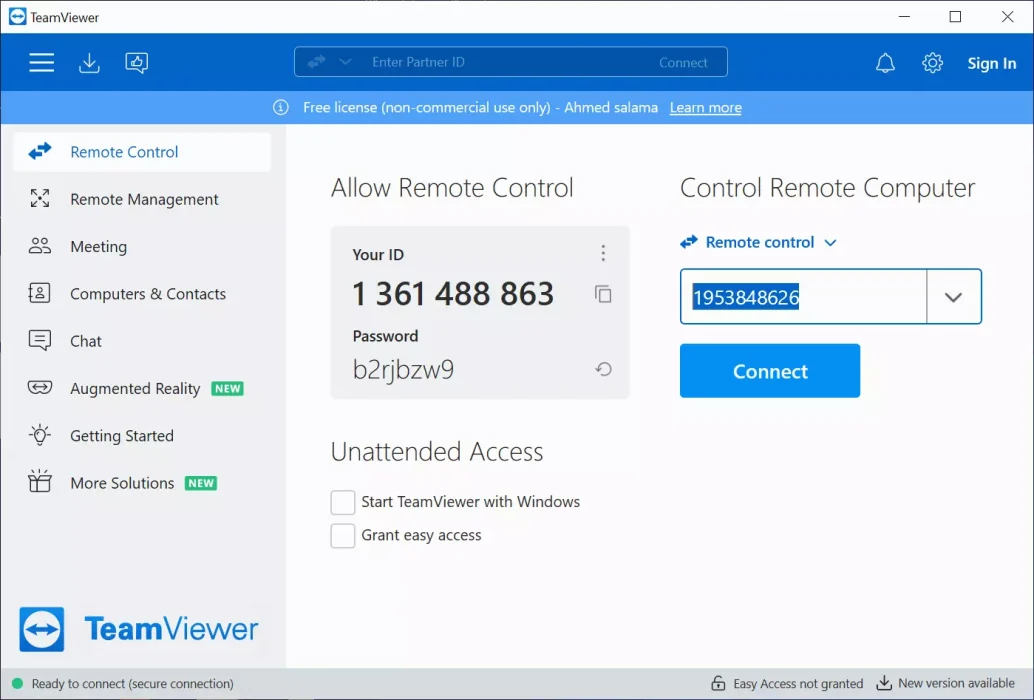Click the download icon in top toolbar

pos(89,63)
